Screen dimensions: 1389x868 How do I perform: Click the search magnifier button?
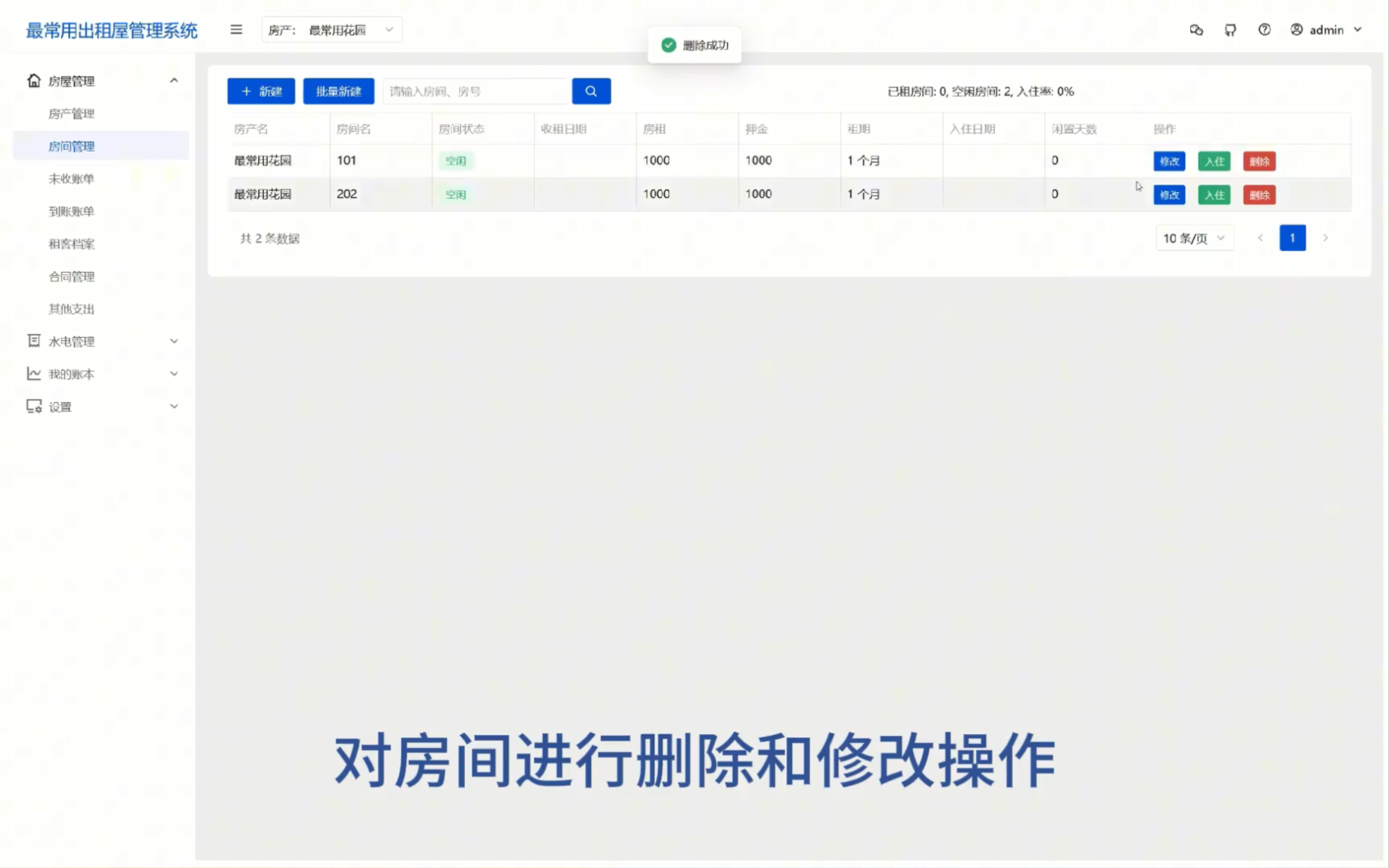591,91
